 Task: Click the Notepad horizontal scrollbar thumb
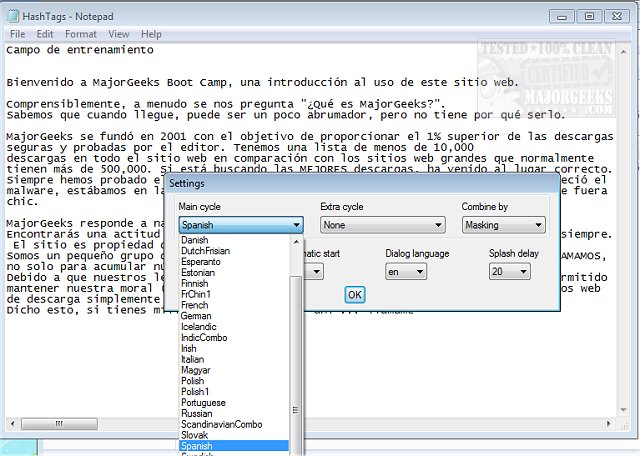(x=59, y=424)
